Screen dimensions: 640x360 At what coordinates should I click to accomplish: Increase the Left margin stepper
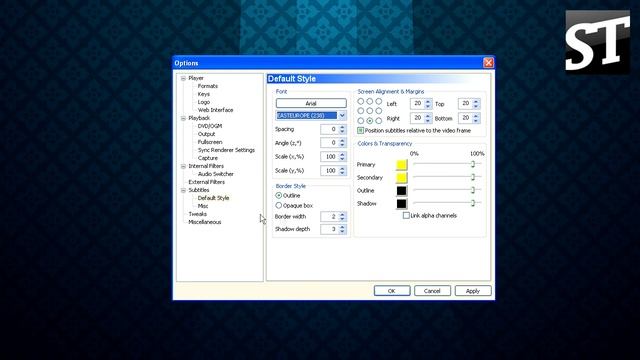click(428, 101)
